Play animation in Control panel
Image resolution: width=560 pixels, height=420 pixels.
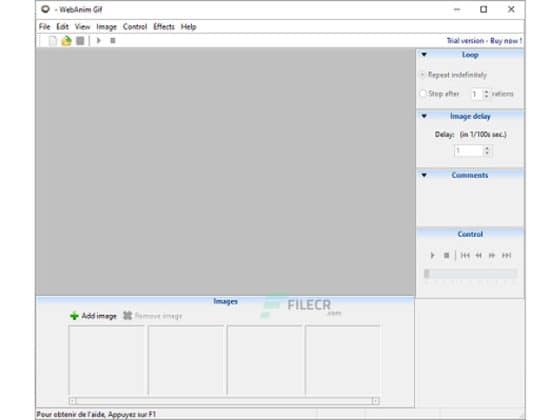click(x=432, y=255)
